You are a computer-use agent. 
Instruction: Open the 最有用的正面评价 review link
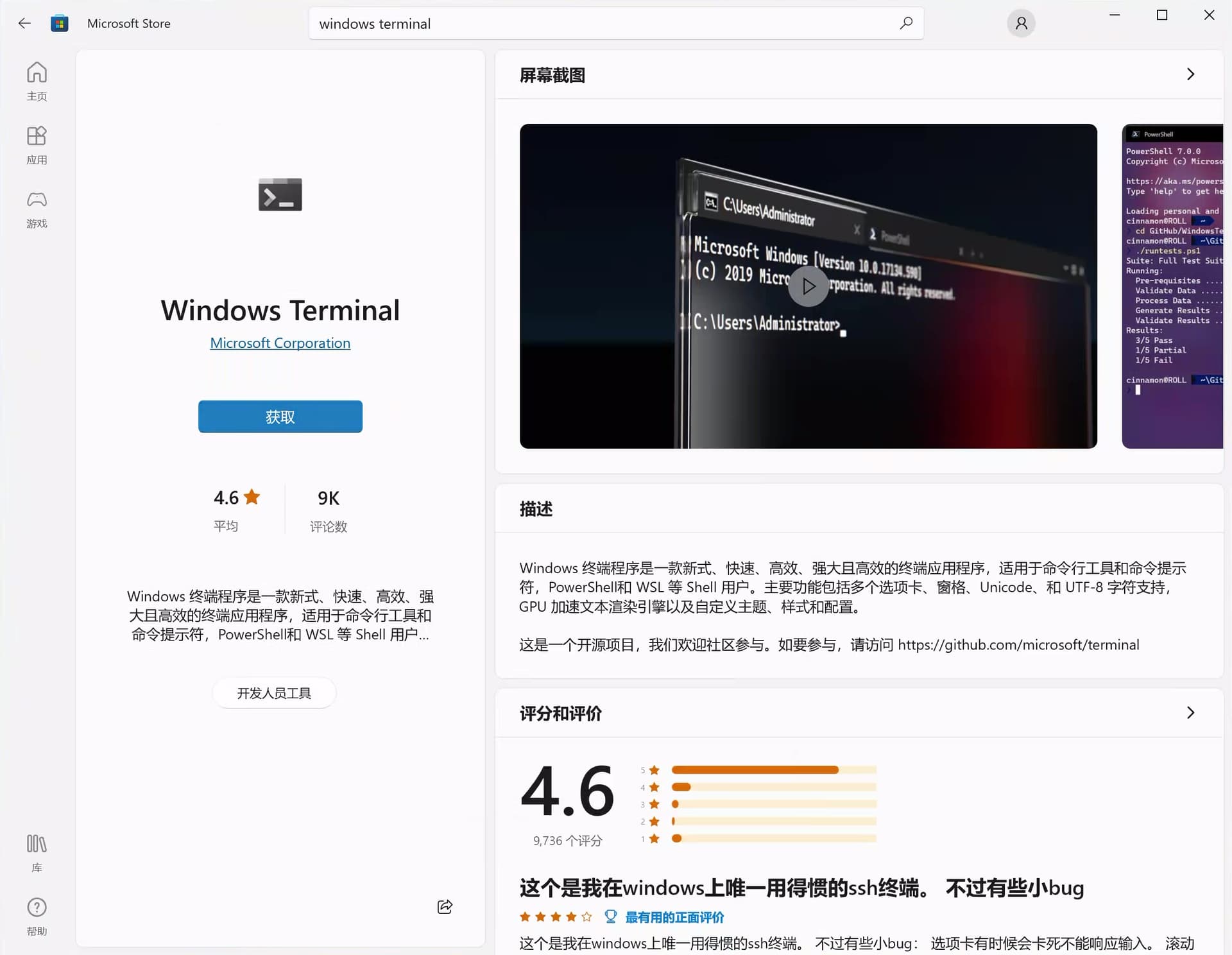click(674, 917)
